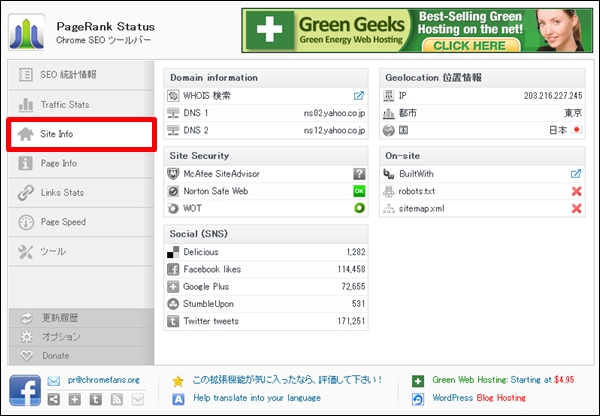Click the robots.txt robot icon

388,191
